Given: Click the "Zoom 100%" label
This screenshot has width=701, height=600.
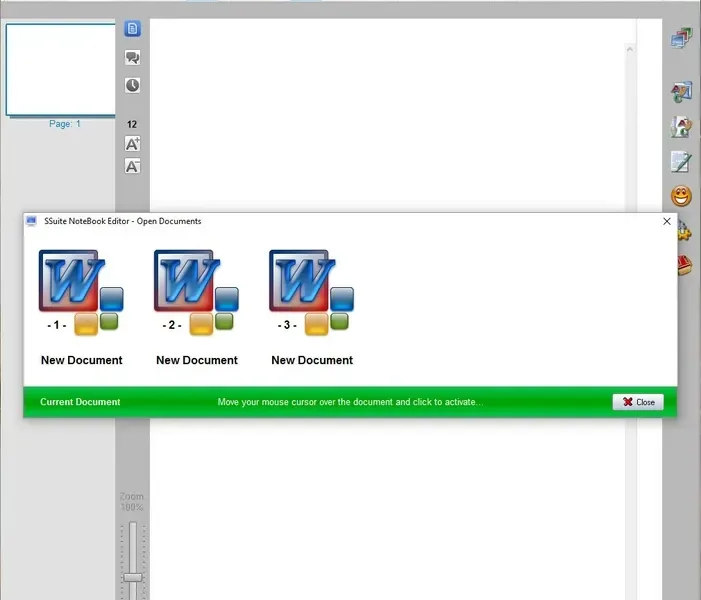Looking at the screenshot, I should (x=132, y=502).
